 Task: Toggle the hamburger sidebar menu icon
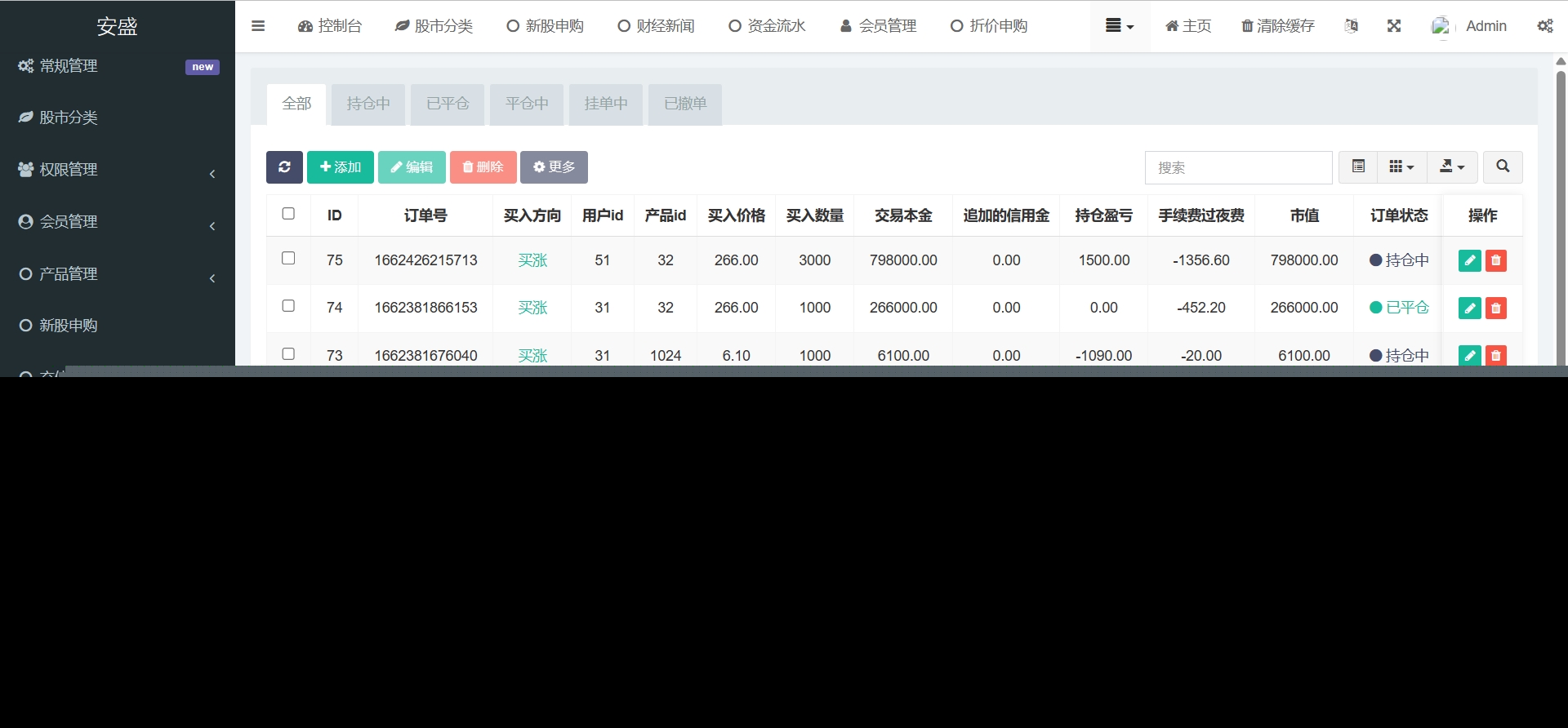coord(258,26)
